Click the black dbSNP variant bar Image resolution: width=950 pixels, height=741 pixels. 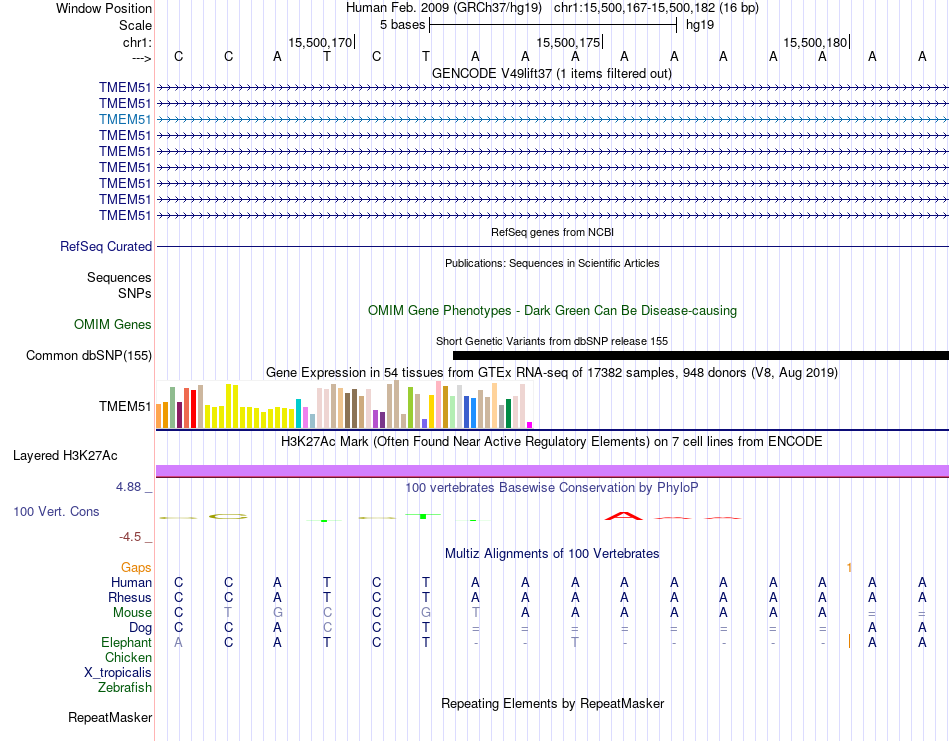(701, 356)
